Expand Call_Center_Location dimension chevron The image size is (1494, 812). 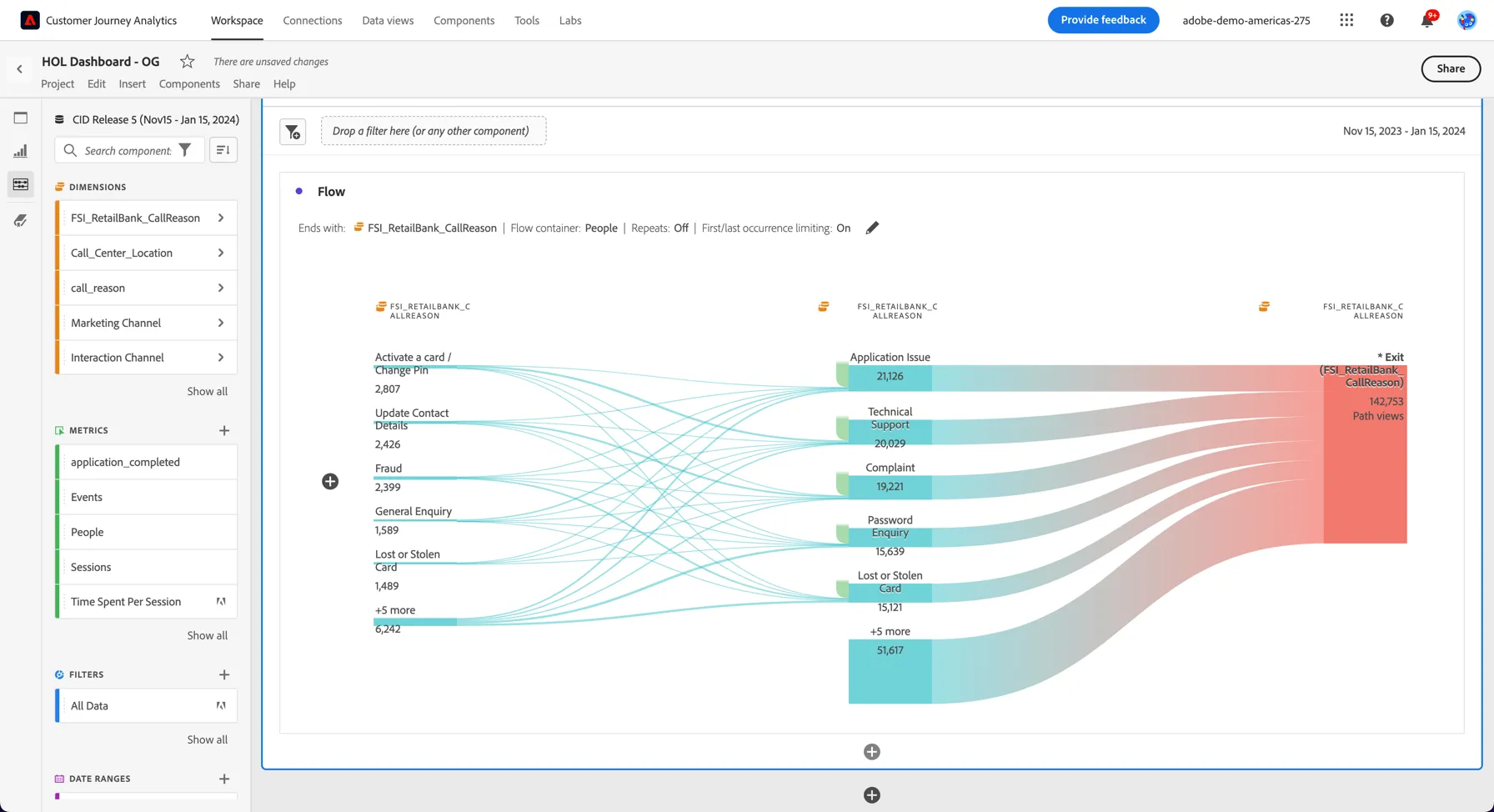(x=221, y=253)
